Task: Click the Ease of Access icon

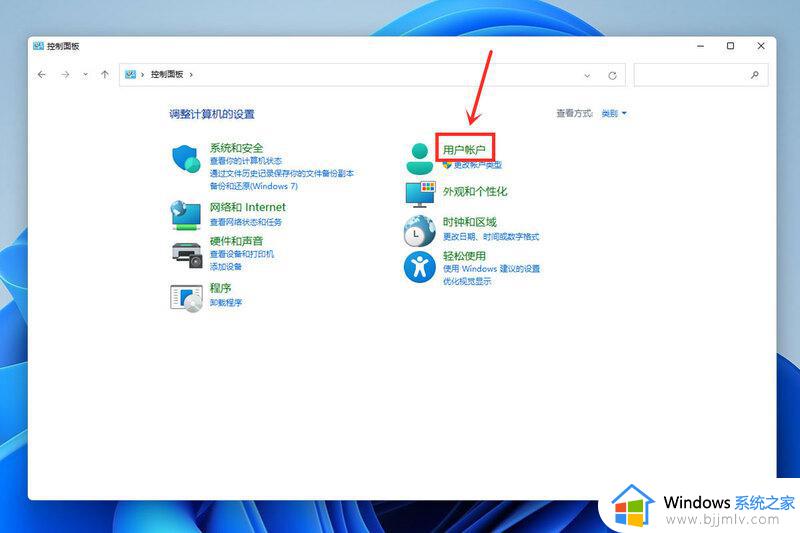Action: 419,266
